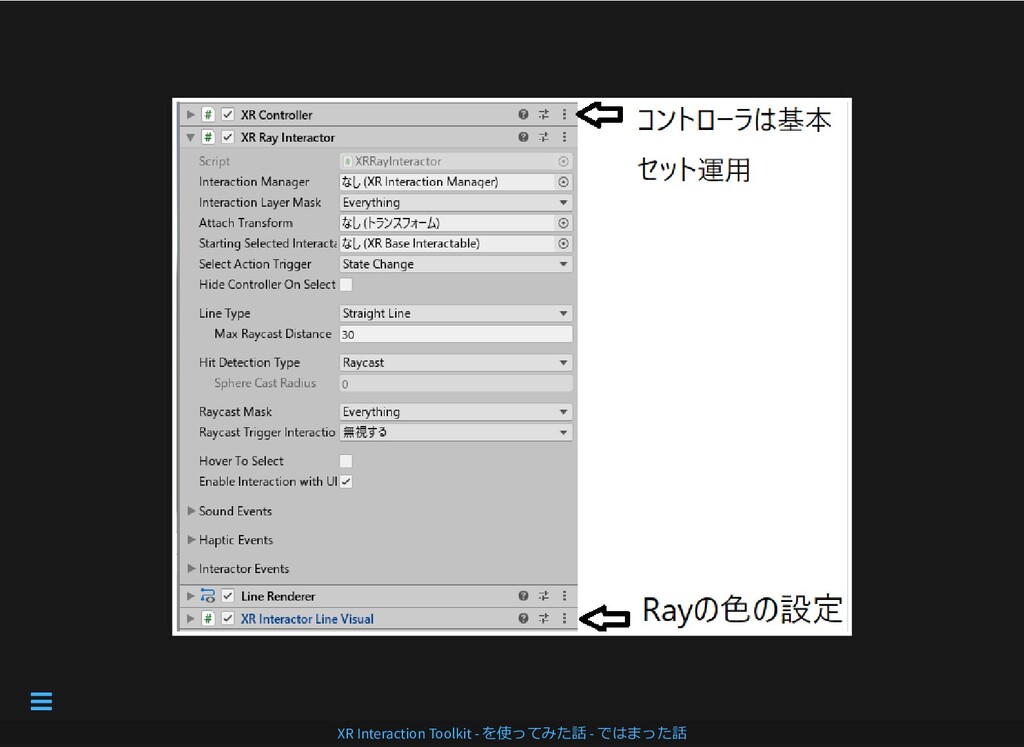Open Raycast Mask dropdown
1024x747 pixels.
pos(456,412)
